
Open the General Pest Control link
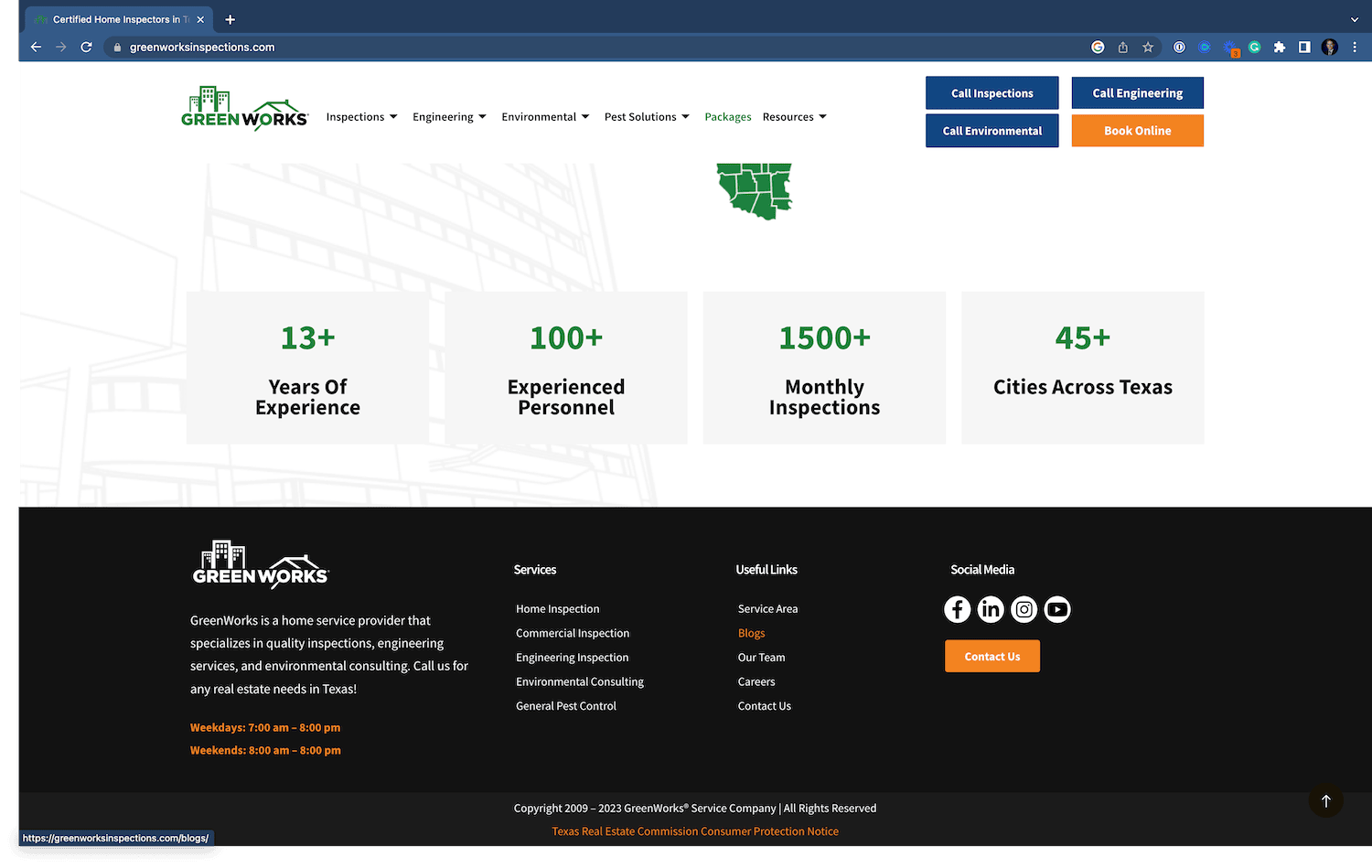(x=566, y=706)
